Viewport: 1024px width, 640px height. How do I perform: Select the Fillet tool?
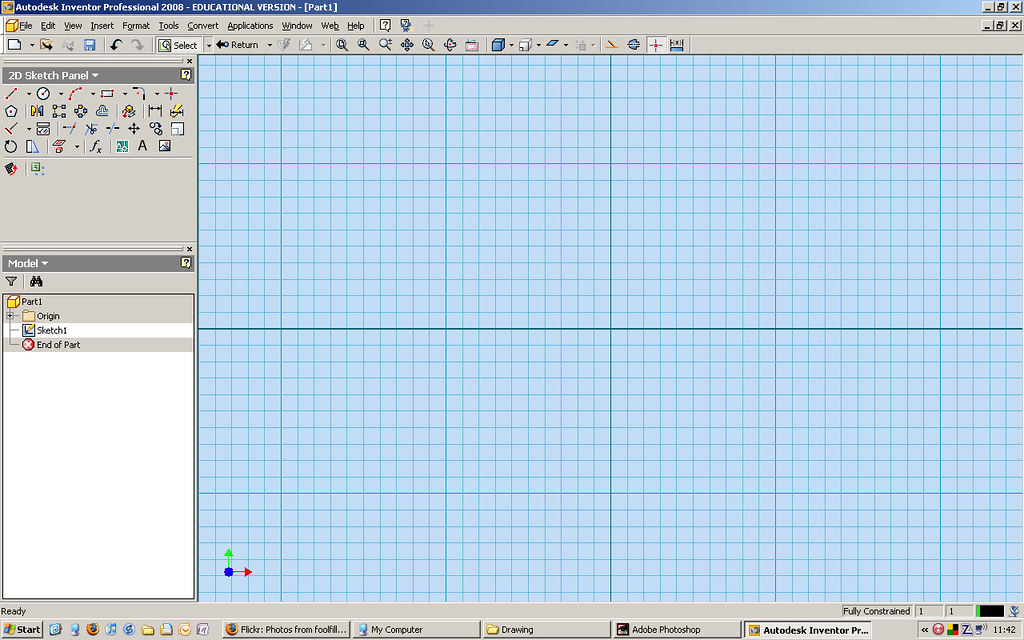(x=140, y=93)
